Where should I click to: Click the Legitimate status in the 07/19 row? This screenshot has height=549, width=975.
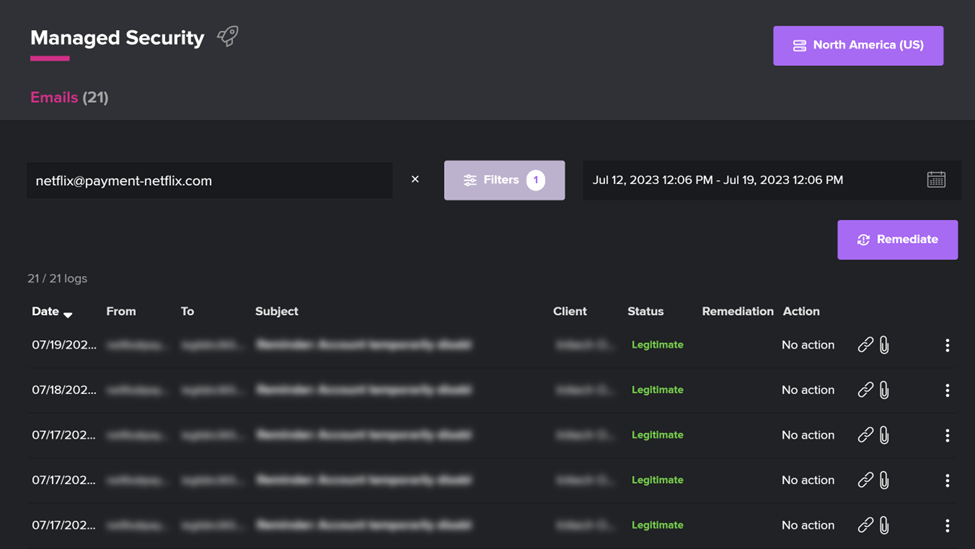pos(657,345)
